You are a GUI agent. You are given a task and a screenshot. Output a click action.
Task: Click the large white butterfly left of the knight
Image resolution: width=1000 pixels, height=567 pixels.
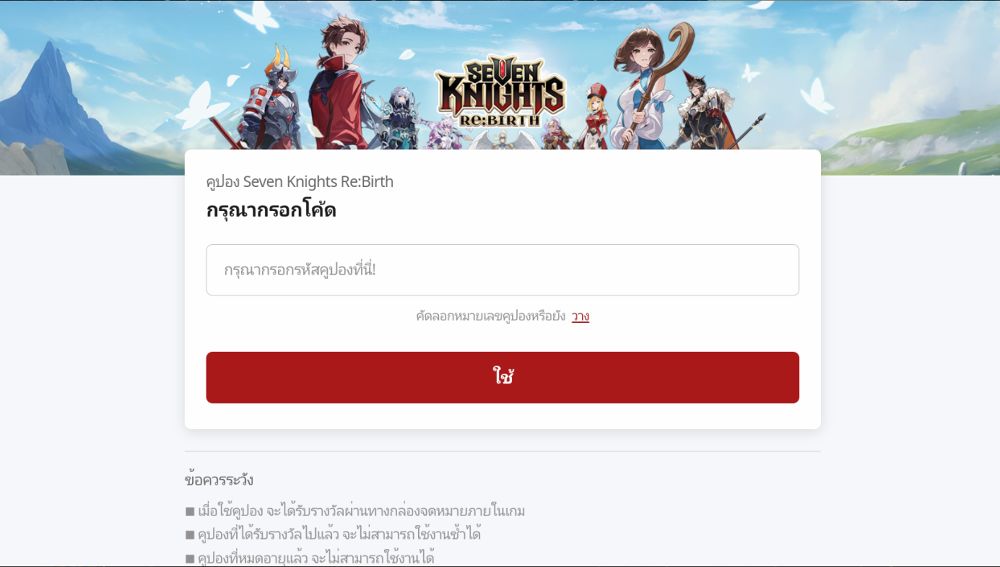pos(202,107)
